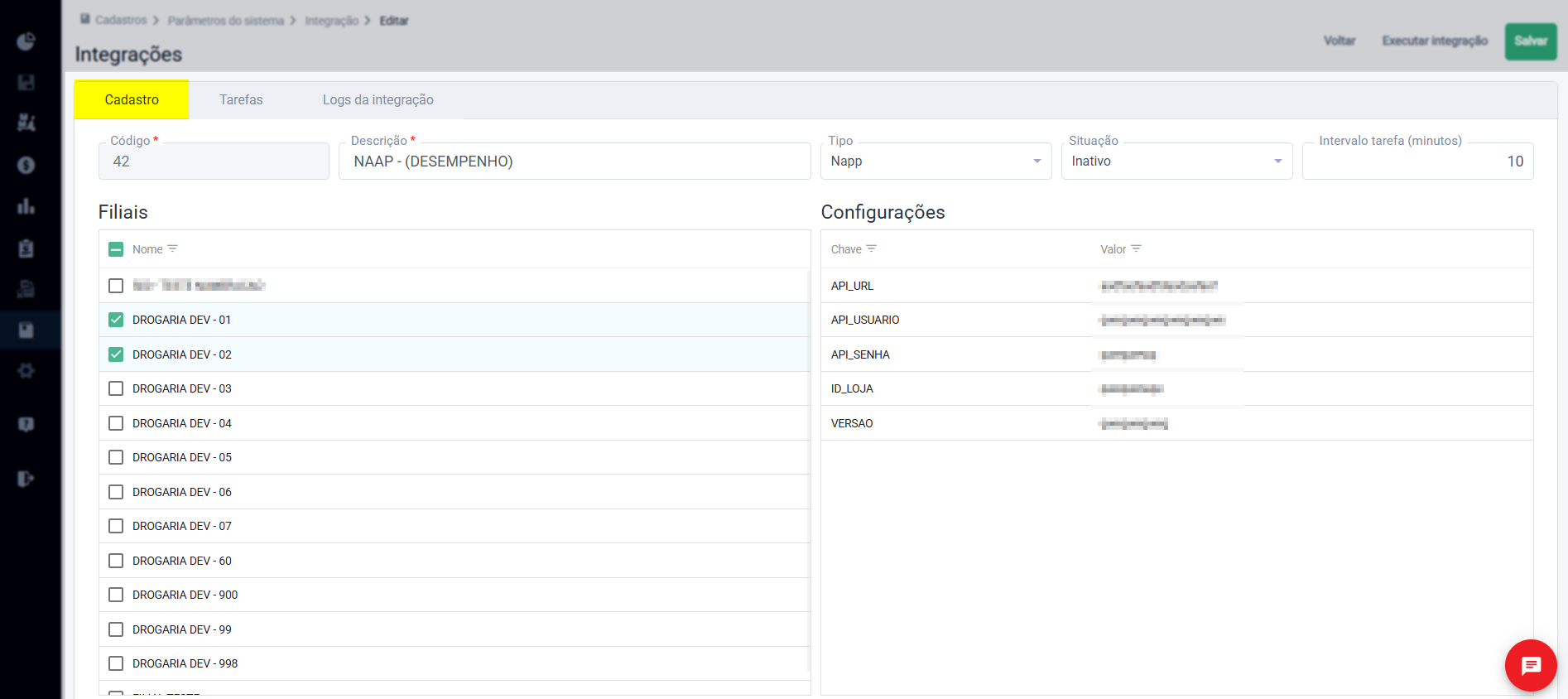Viewport: 1568px width, 699px height.
Task: Click the help question mark sidebar icon
Action: [26, 424]
